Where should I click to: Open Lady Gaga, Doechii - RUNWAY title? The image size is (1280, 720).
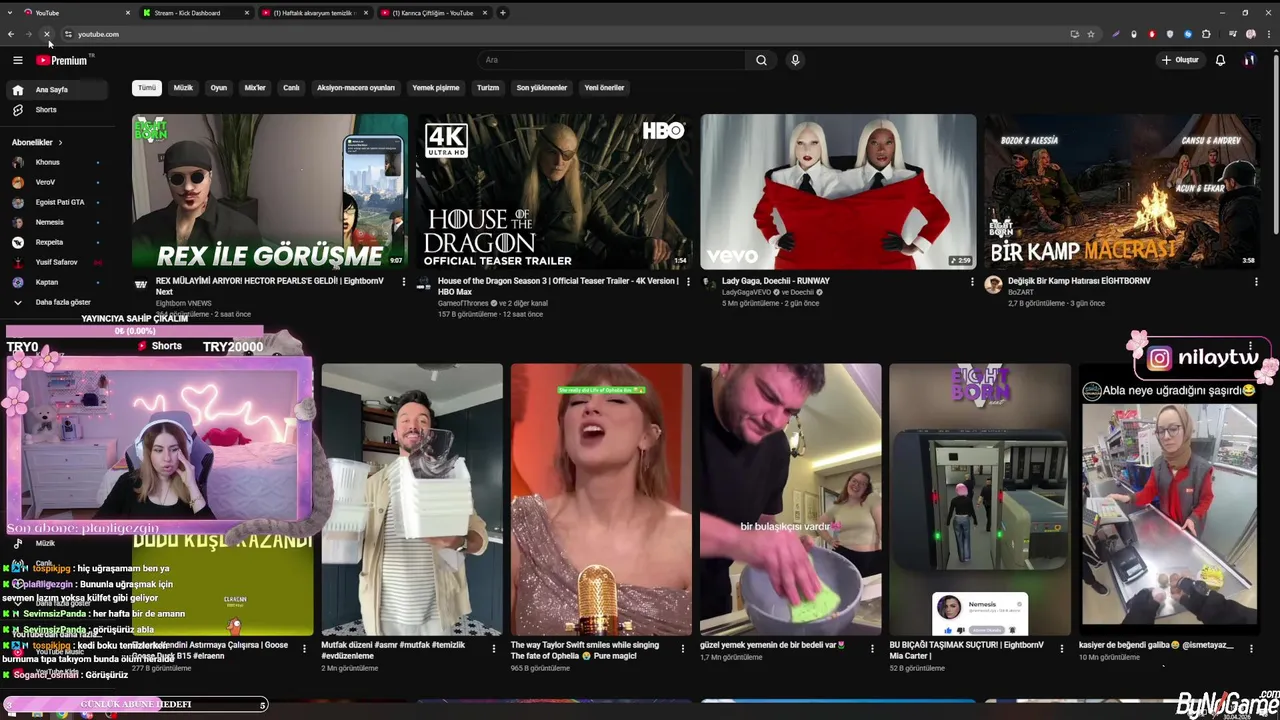tap(776, 281)
